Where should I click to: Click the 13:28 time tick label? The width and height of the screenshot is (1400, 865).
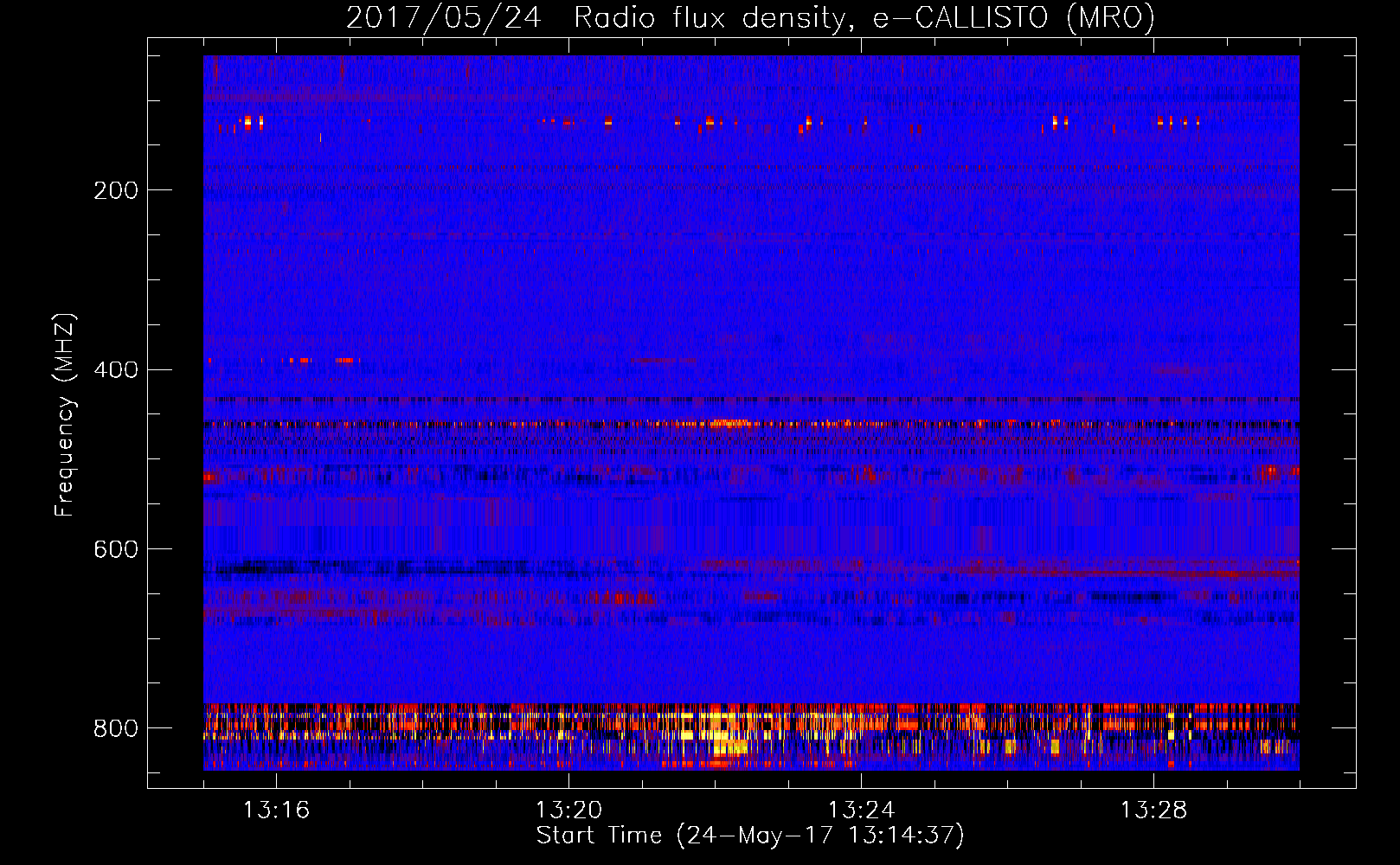tap(1153, 811)
